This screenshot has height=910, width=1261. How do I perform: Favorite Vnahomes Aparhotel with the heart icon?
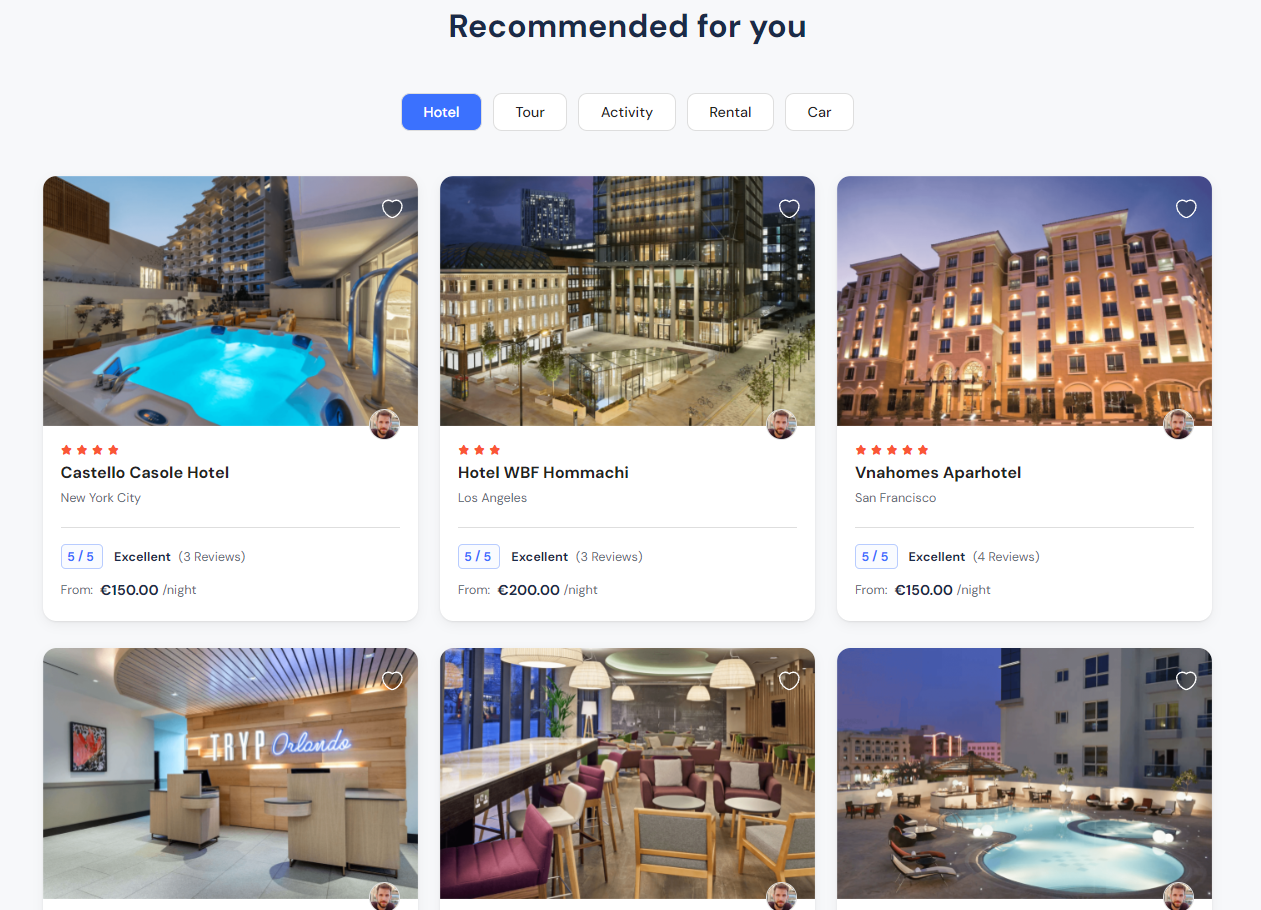pyautogui.click(x=1186, y=208)
